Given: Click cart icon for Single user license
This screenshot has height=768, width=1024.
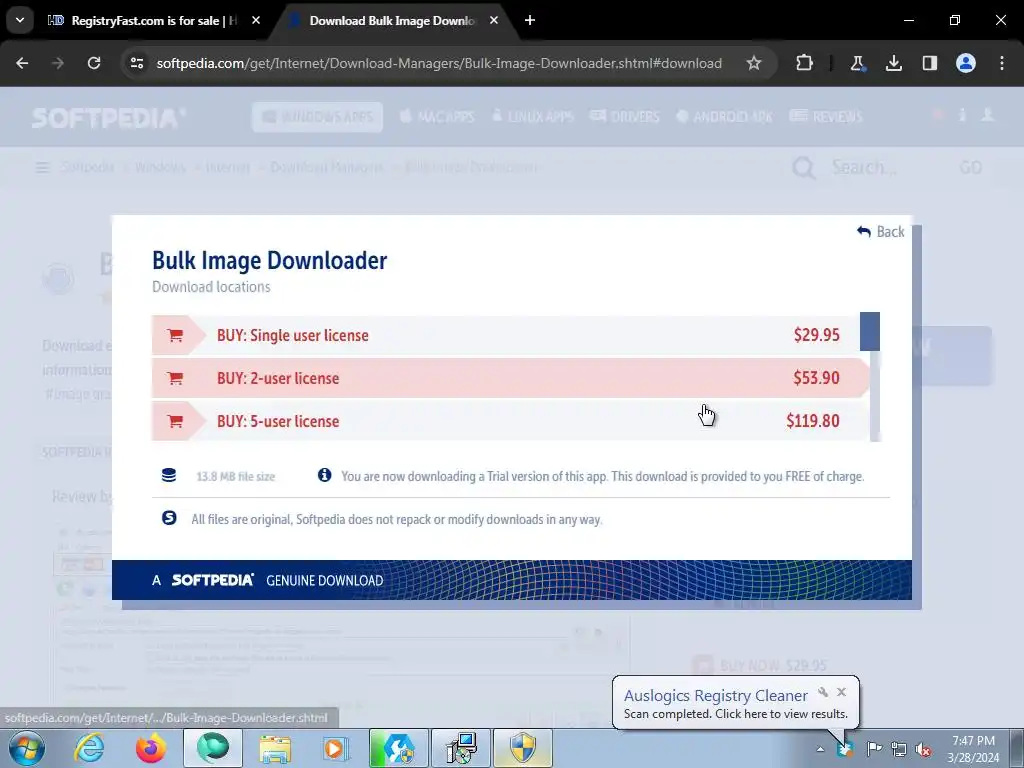Looking at the screenshot, I should point(175,336).
